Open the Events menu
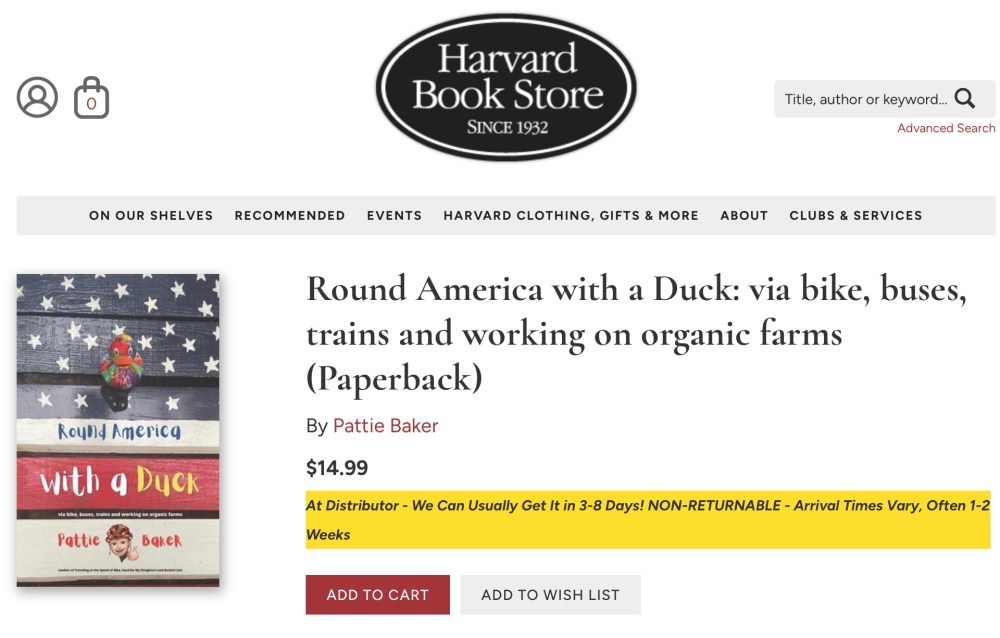The height and width of the screenshot is (638, 1000). pyautogui.click(x=394, y=215)
